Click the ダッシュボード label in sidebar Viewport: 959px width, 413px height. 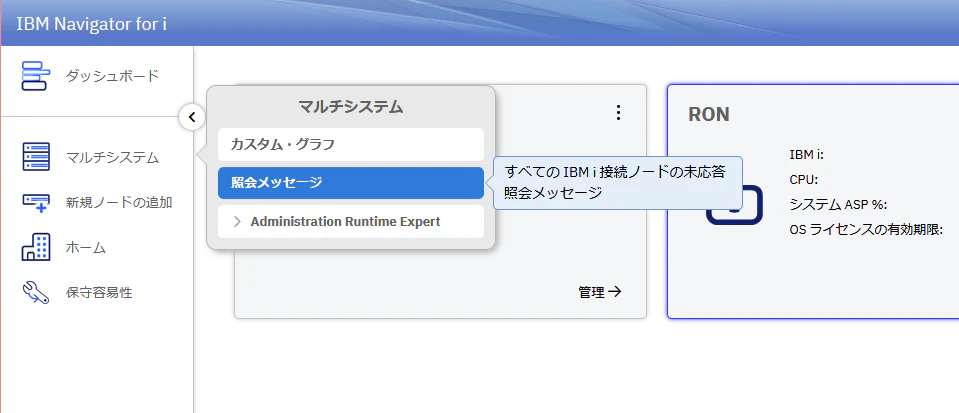click(x=113, y=76)
